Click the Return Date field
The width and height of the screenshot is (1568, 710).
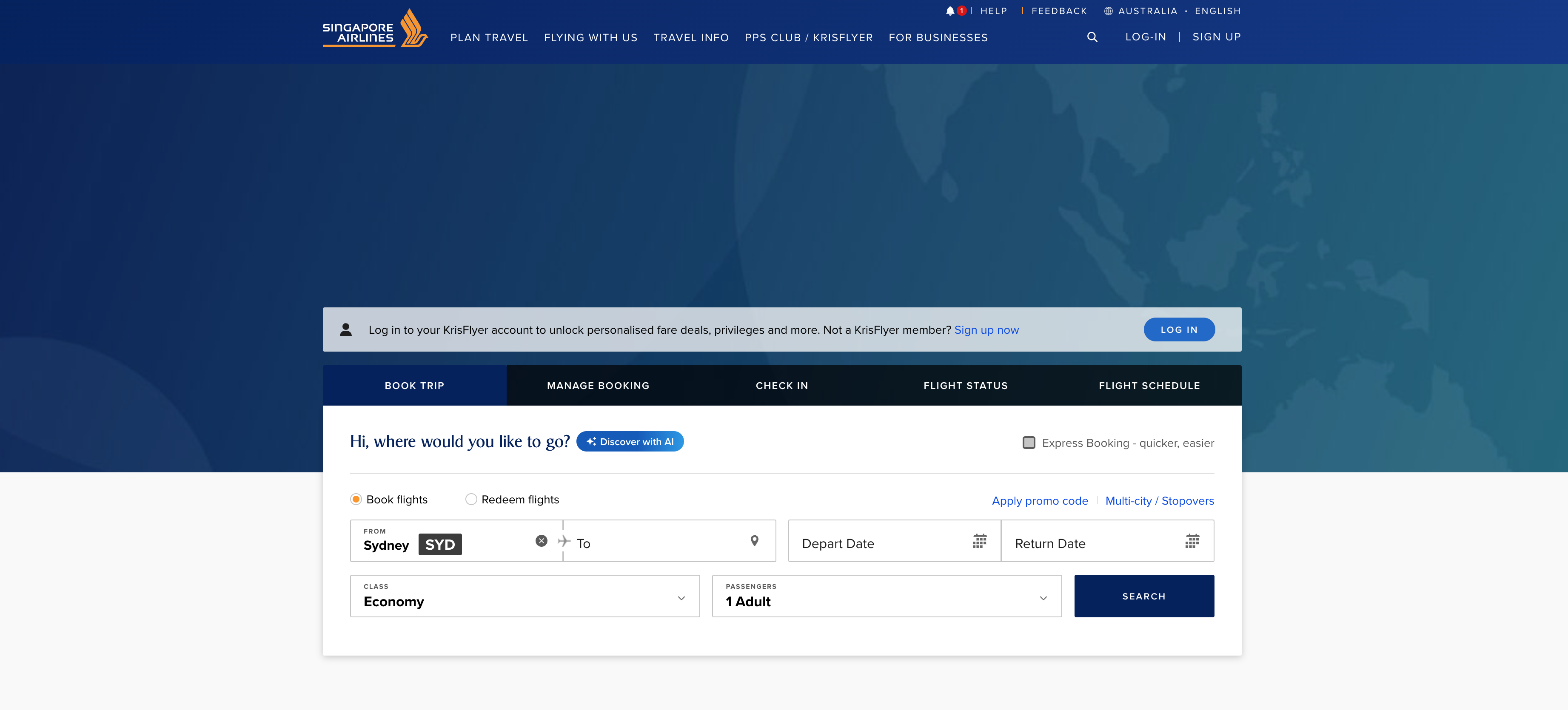[1108, 541]
